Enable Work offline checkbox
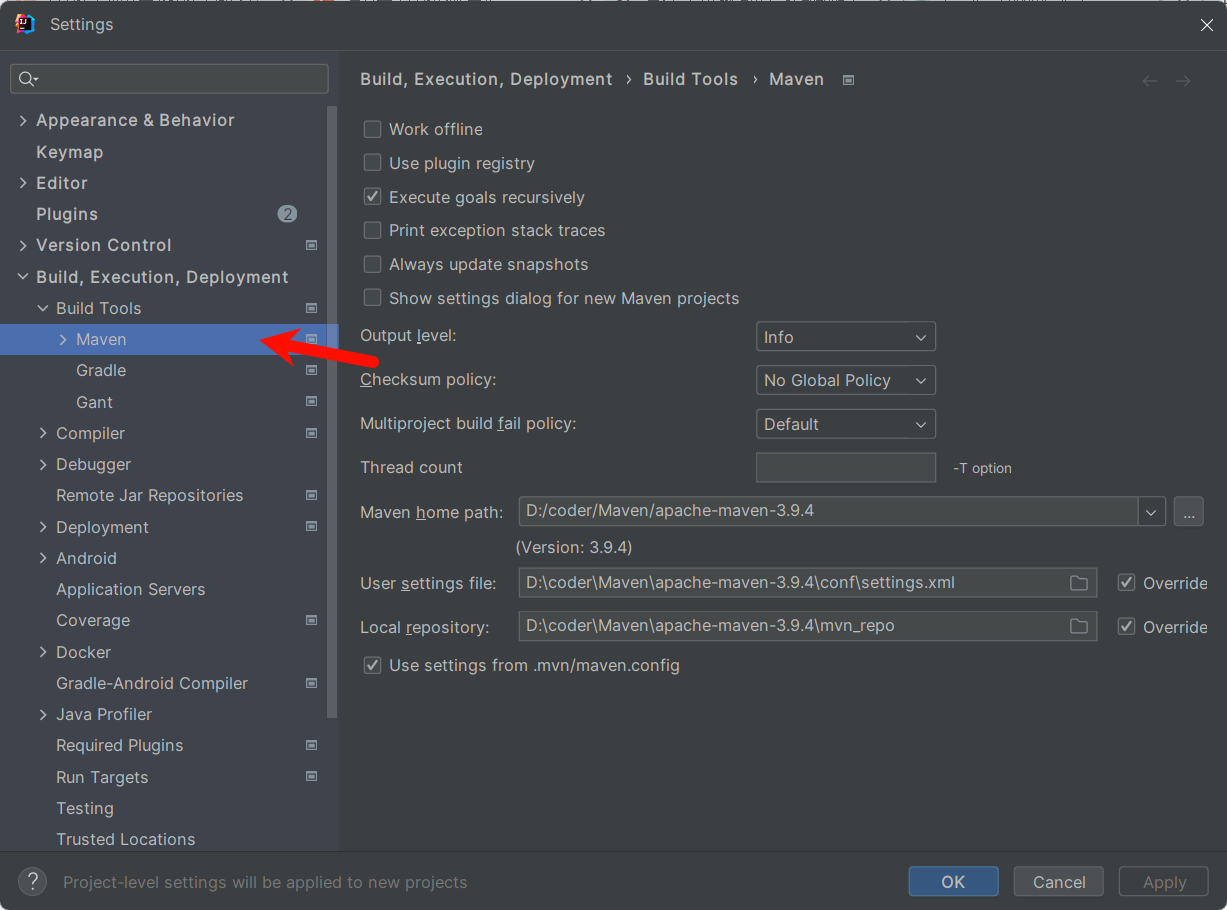 [372, 129]
